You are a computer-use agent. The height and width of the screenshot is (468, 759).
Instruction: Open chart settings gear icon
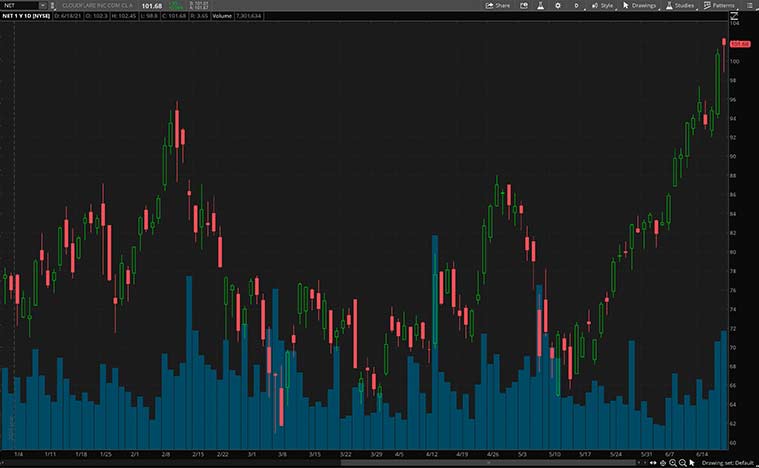[x=558, y=5]
